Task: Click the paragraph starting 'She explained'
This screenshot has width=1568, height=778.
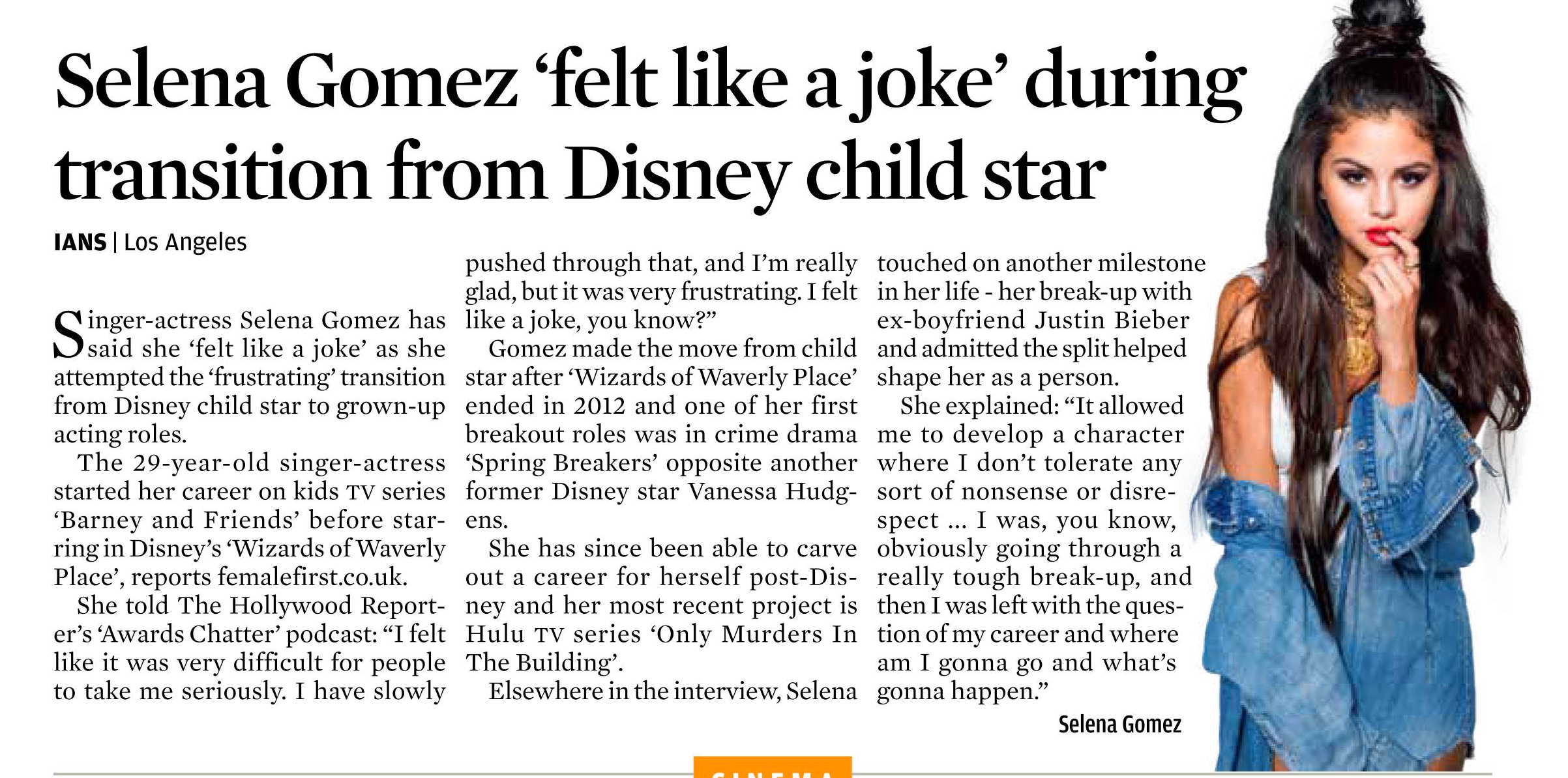Action: click(1035, 549)
